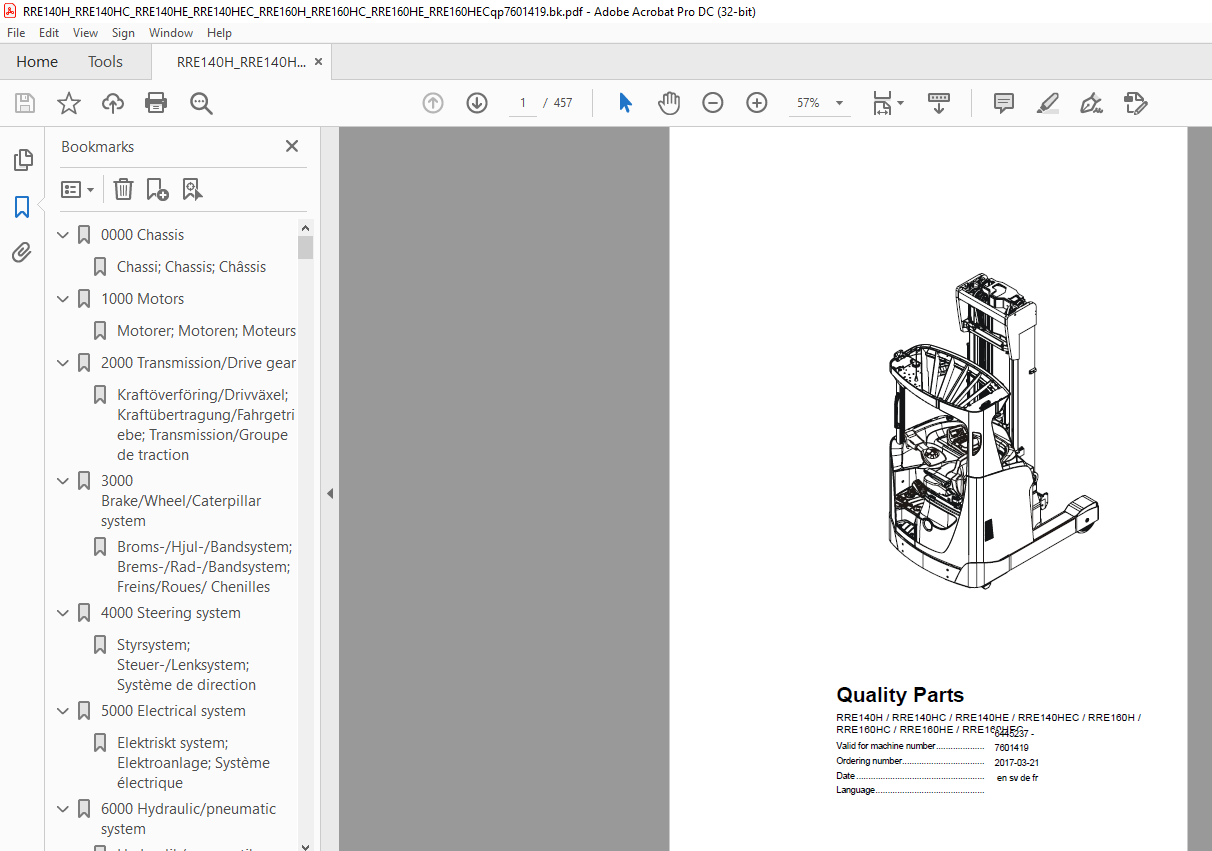This screenshot has height=851, width=1212.
Task: Close the Bookmarks panel
Action: click(x=292, y=146)
